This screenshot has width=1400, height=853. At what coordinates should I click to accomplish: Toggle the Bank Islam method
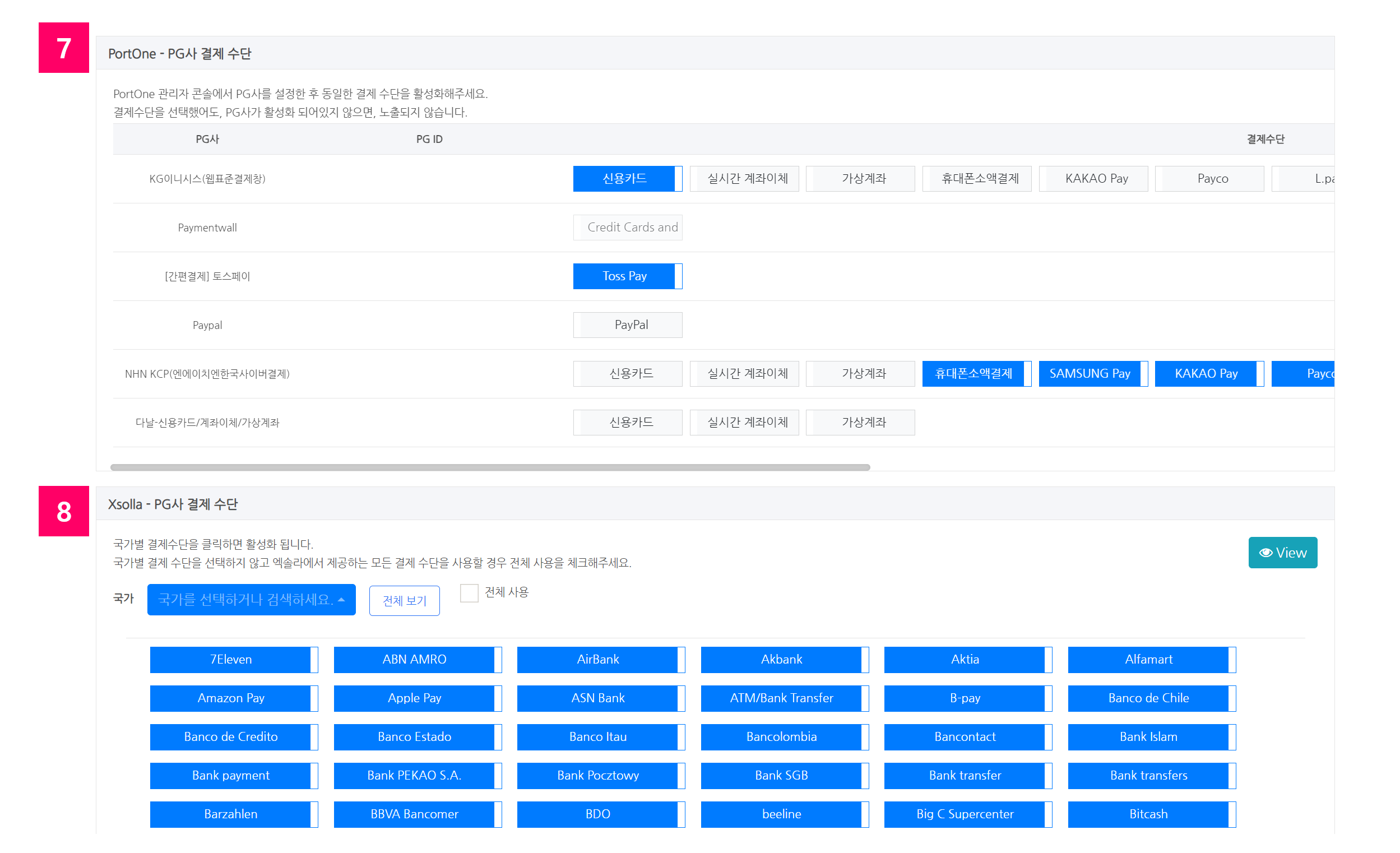coord(1152,737)
